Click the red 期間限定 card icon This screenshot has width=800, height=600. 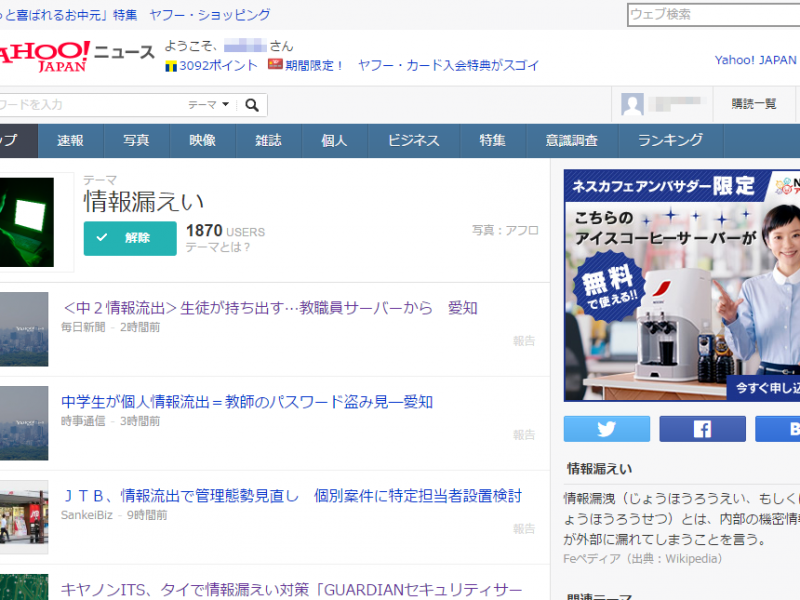coord(275,65)
